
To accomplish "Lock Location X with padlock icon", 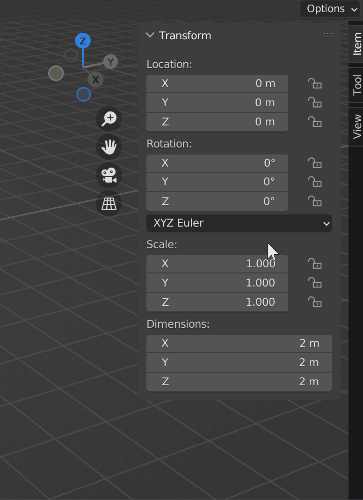I will (315, 84).
